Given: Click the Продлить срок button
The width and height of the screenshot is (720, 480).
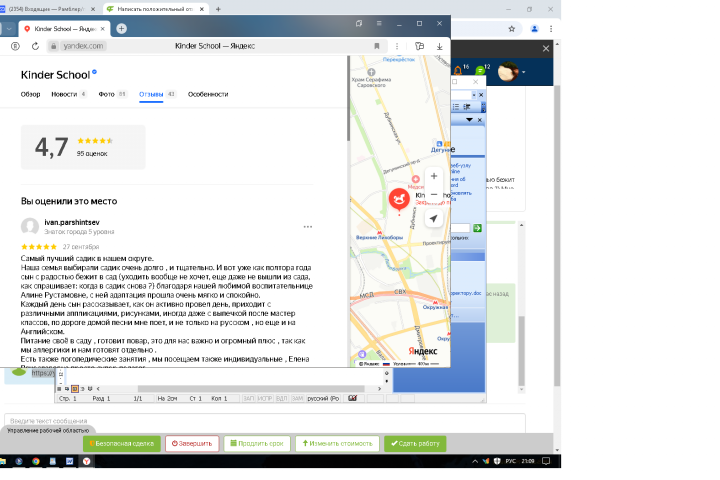Looking at the screenshot, I should (257, 444).
